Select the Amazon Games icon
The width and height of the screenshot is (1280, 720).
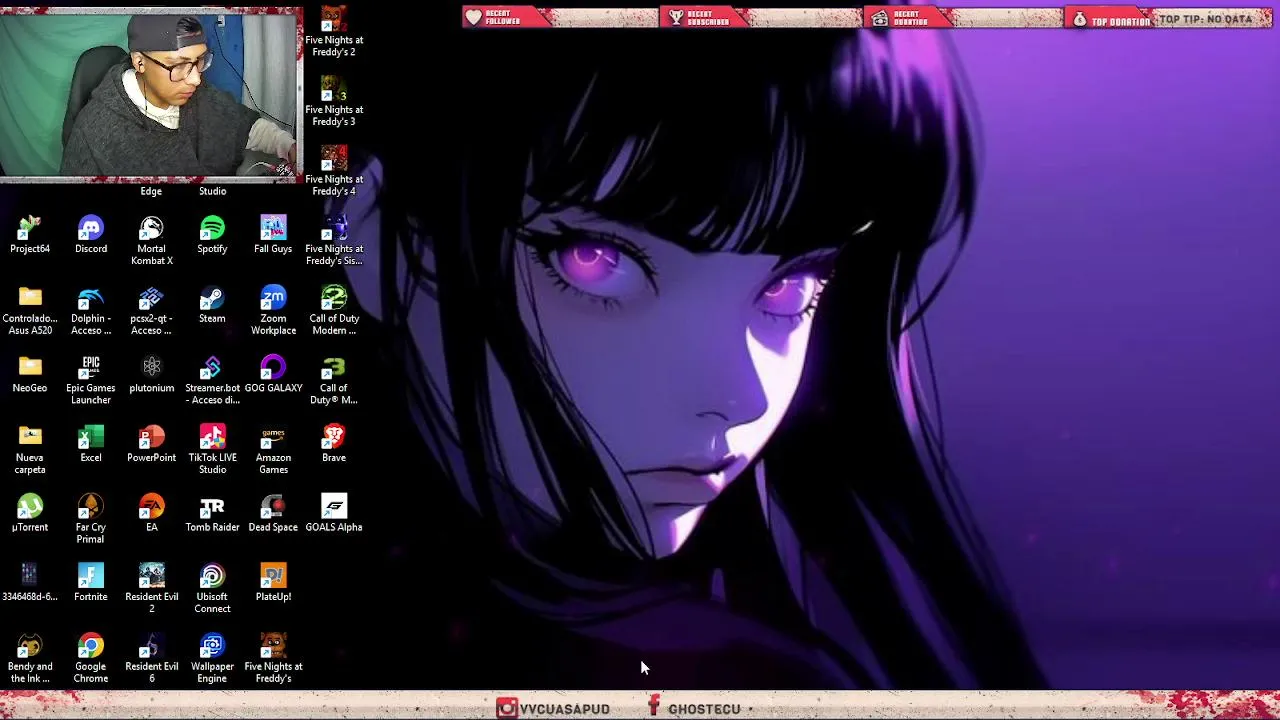pos(273,450)
